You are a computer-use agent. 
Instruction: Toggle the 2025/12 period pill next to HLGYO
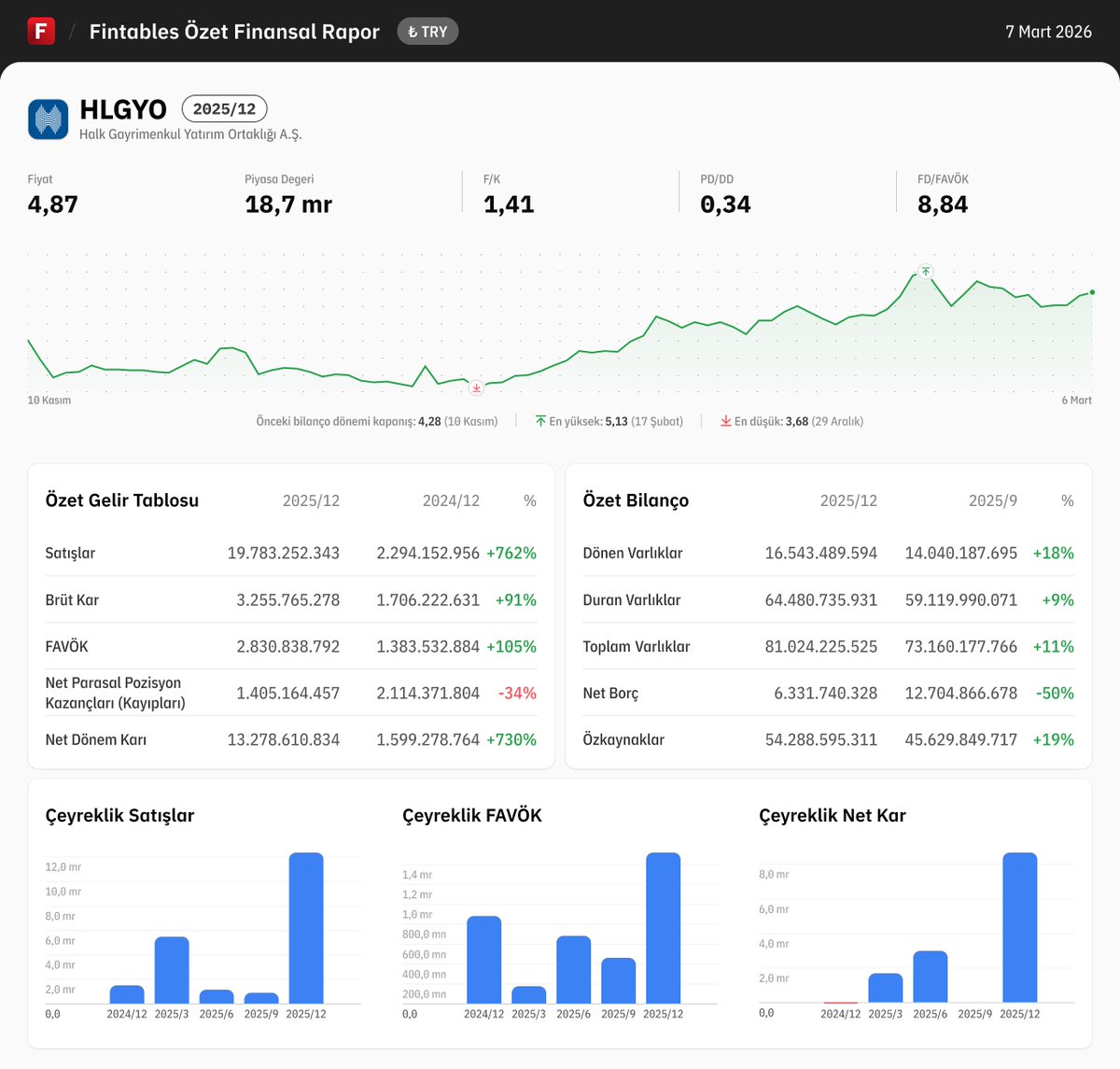[224, 108]
